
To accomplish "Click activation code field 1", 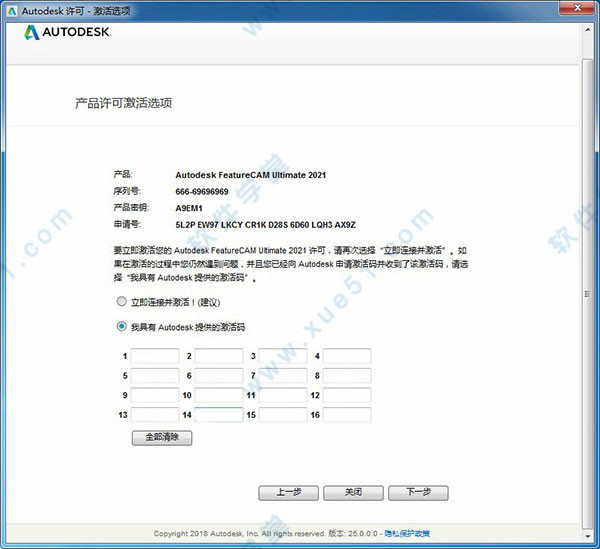I will pyautogui.click(x=155, y=356).
